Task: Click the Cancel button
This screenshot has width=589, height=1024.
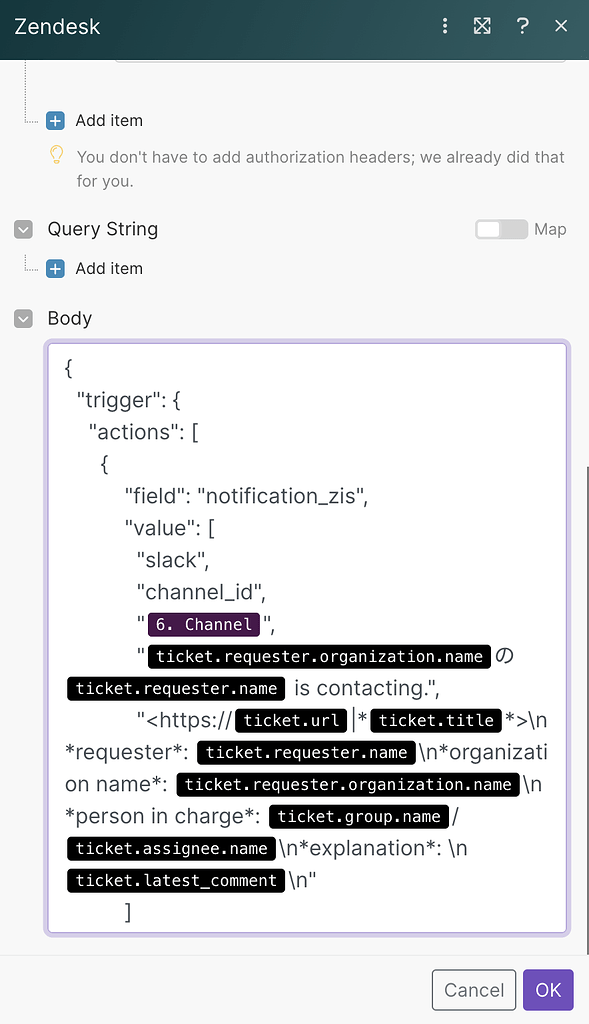Action: (473, 990)
